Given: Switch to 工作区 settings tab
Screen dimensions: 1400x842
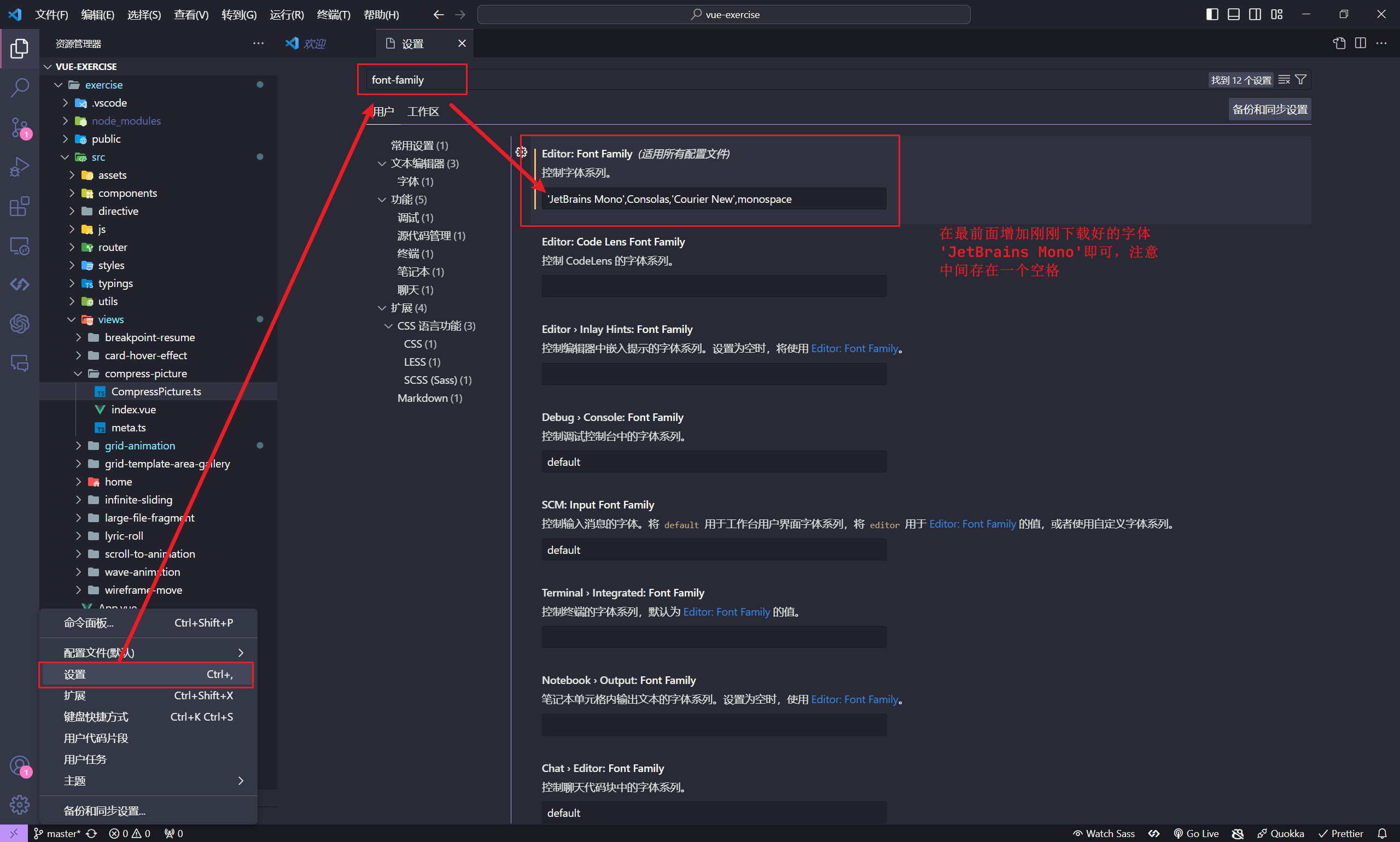Looking at the screenshot, I should pos(423,111).
